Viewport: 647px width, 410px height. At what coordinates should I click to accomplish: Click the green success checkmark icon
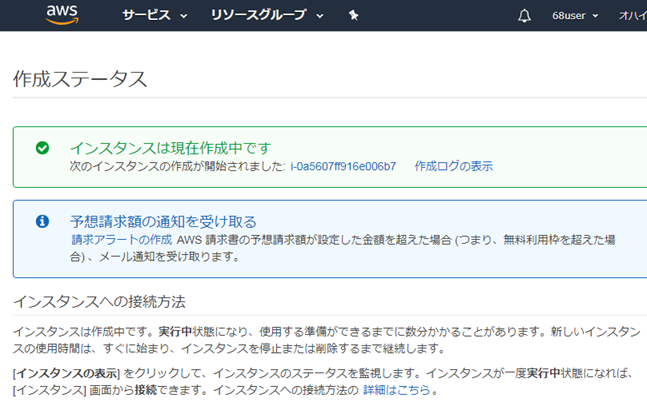click(x=42, y=147)
